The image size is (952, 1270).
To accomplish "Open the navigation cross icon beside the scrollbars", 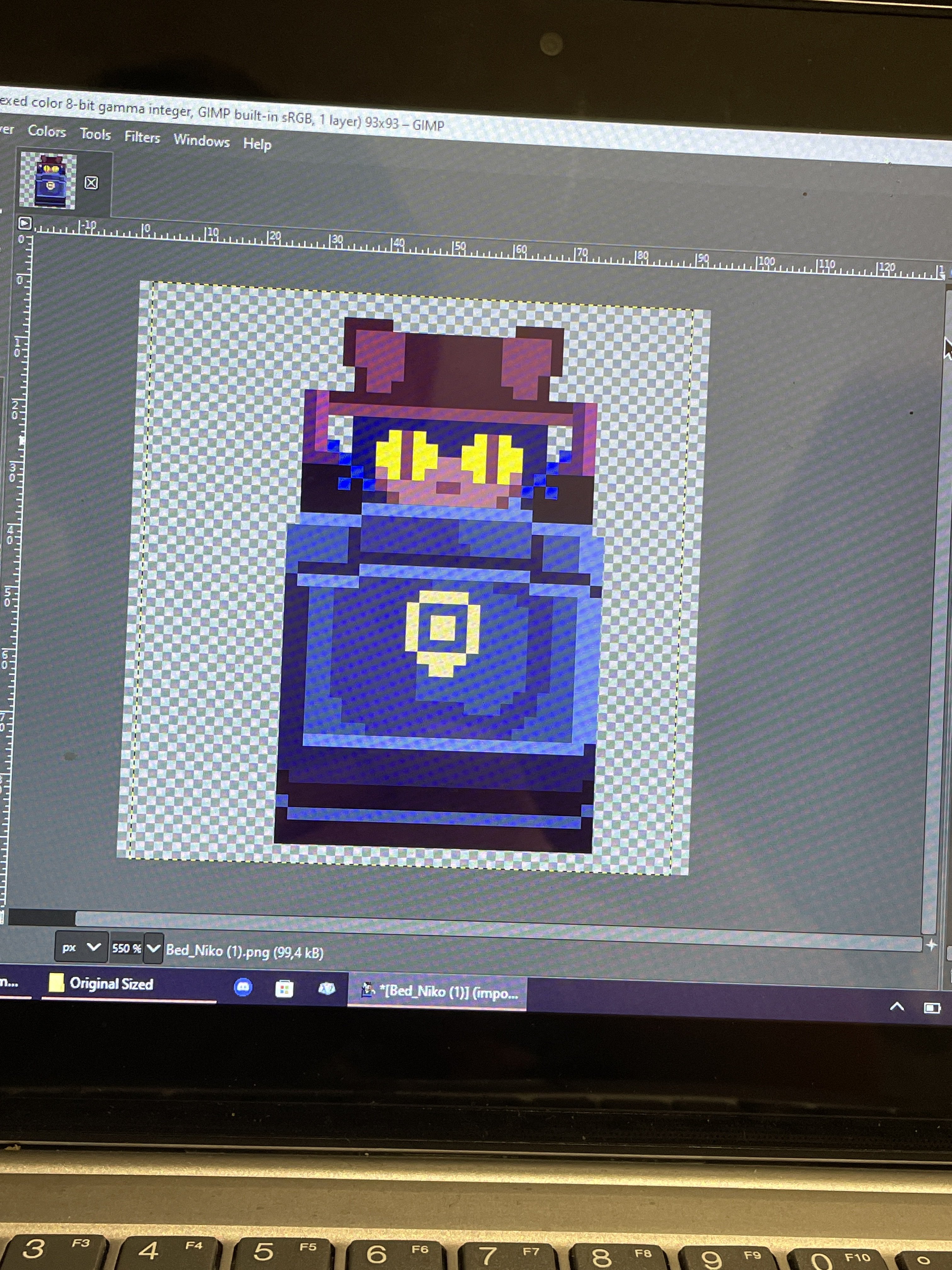I will point(931,944).
